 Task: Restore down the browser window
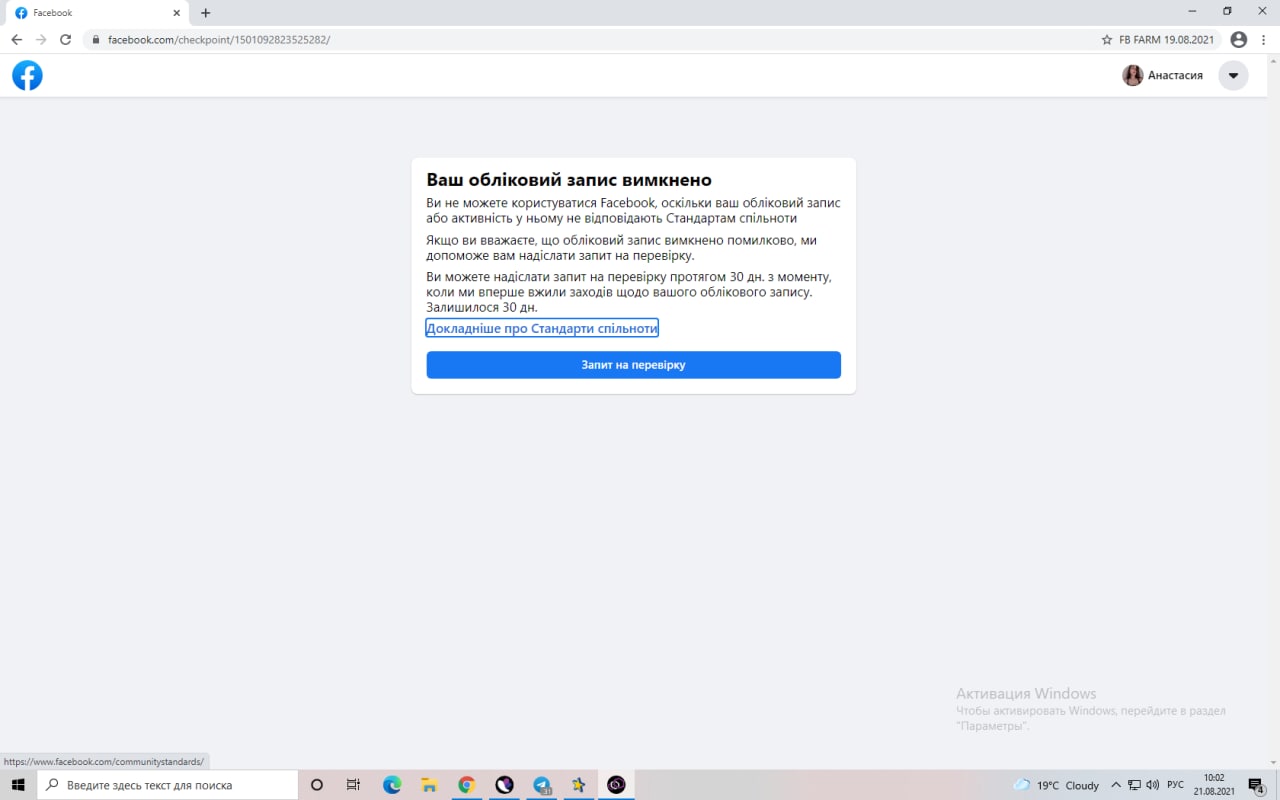click(1227, 11)
